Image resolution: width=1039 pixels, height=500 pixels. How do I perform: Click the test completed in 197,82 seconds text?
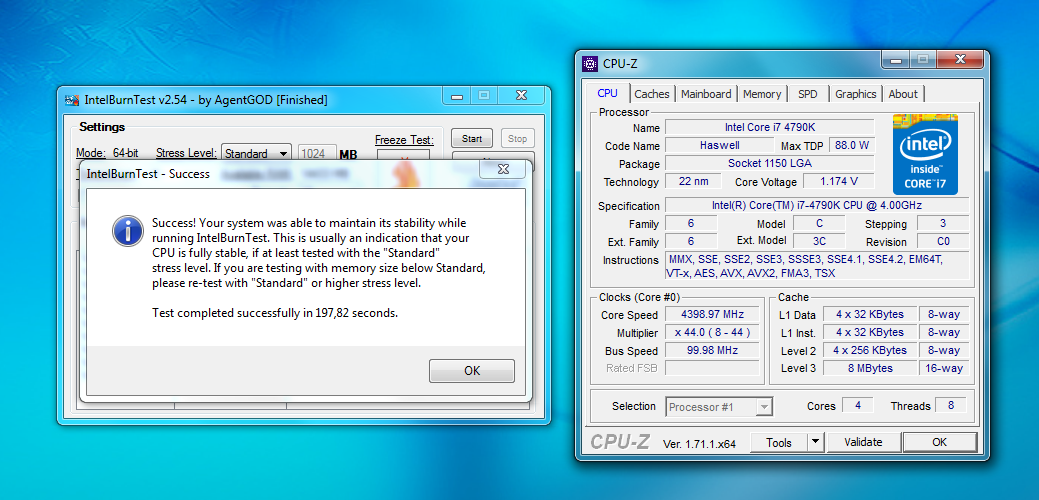275,313
